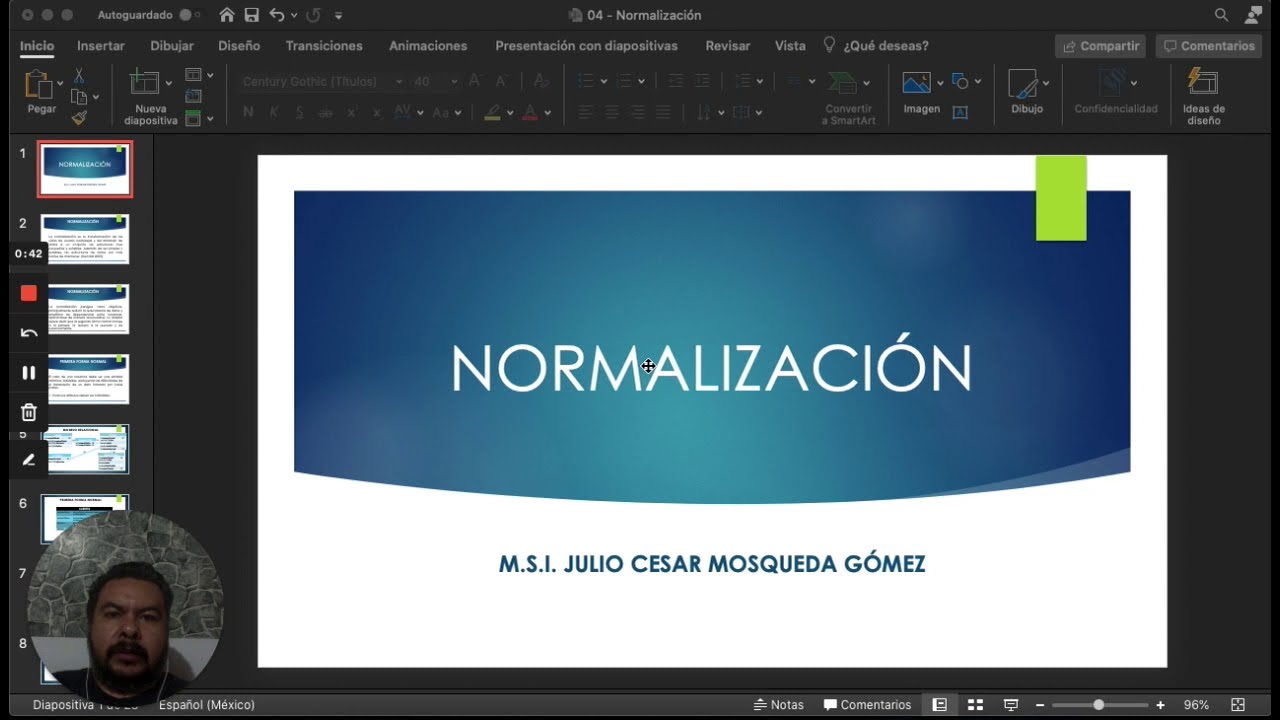Undo the last action
This screenshot has height=720, width=1280.
[277, 15]
